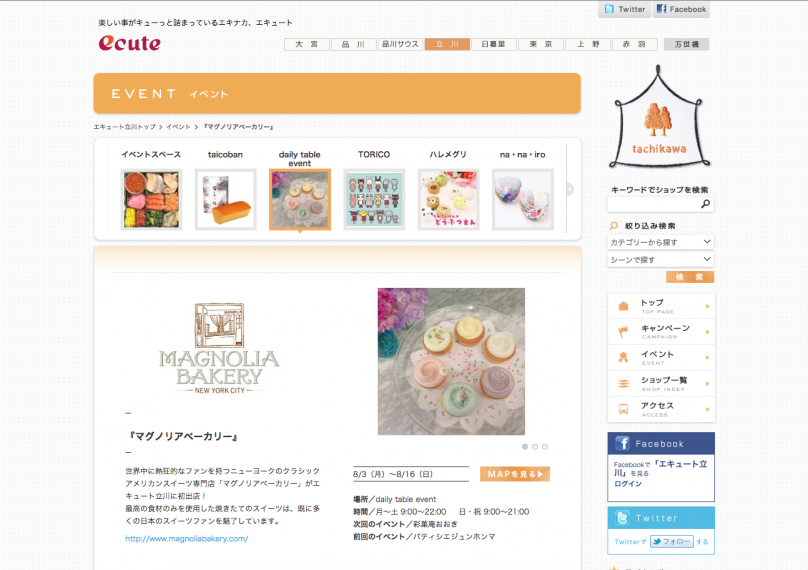Image resolution: width=808 pixels, height=570 pixels.
Task: Click the ecute logo
Action: pos(129,43)
